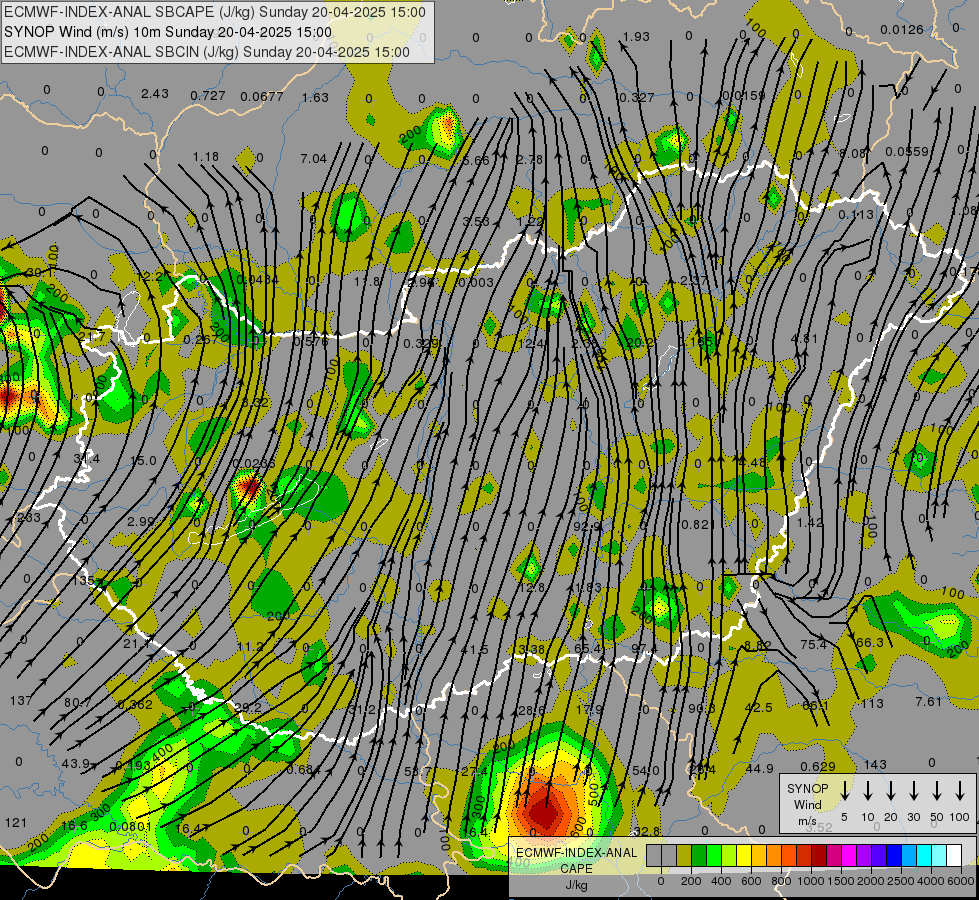Click the 30 m/s wind arrow in legend

(x=913, y=791)
